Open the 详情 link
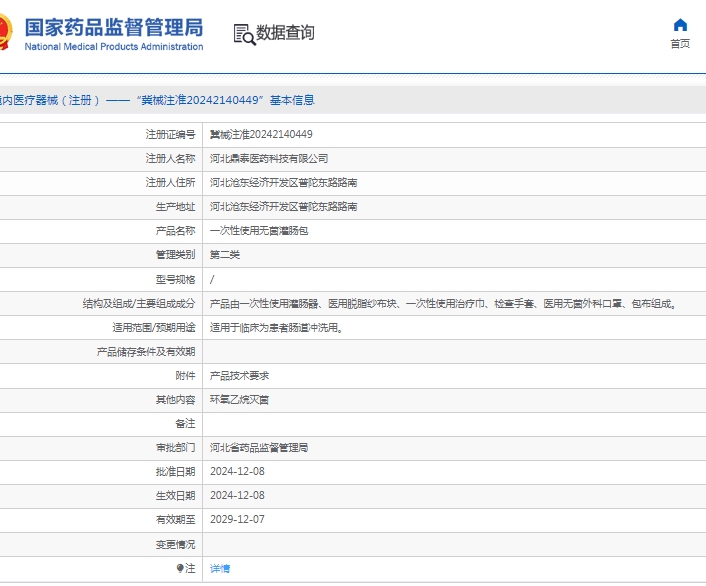 [x=220, y=568]
